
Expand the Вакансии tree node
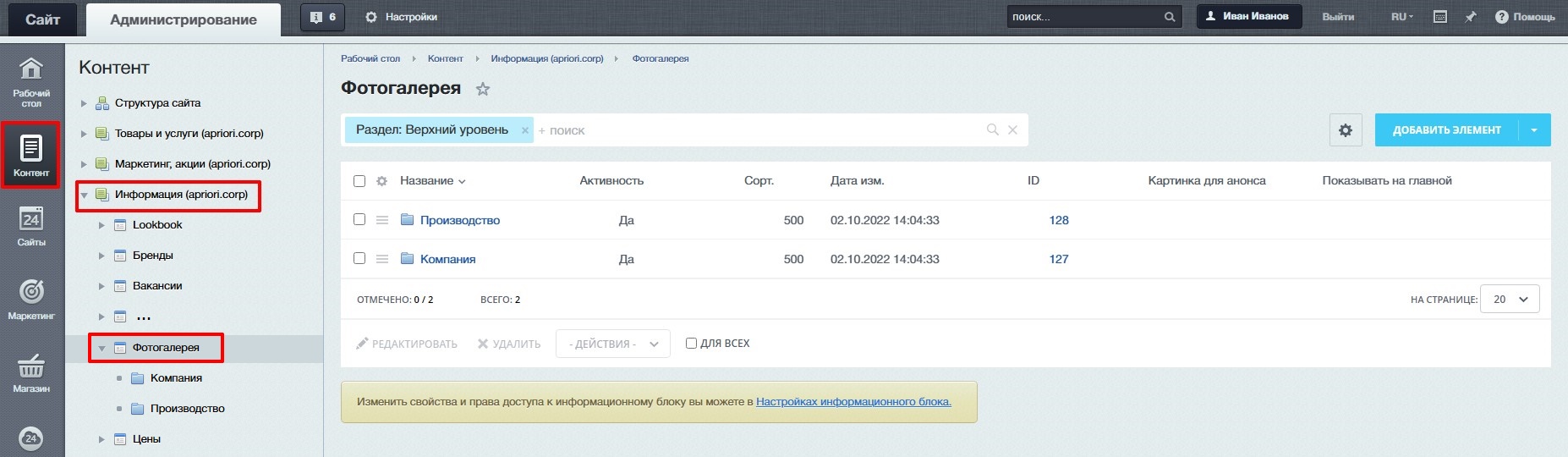pyautogui.click(x=101, y=286)
